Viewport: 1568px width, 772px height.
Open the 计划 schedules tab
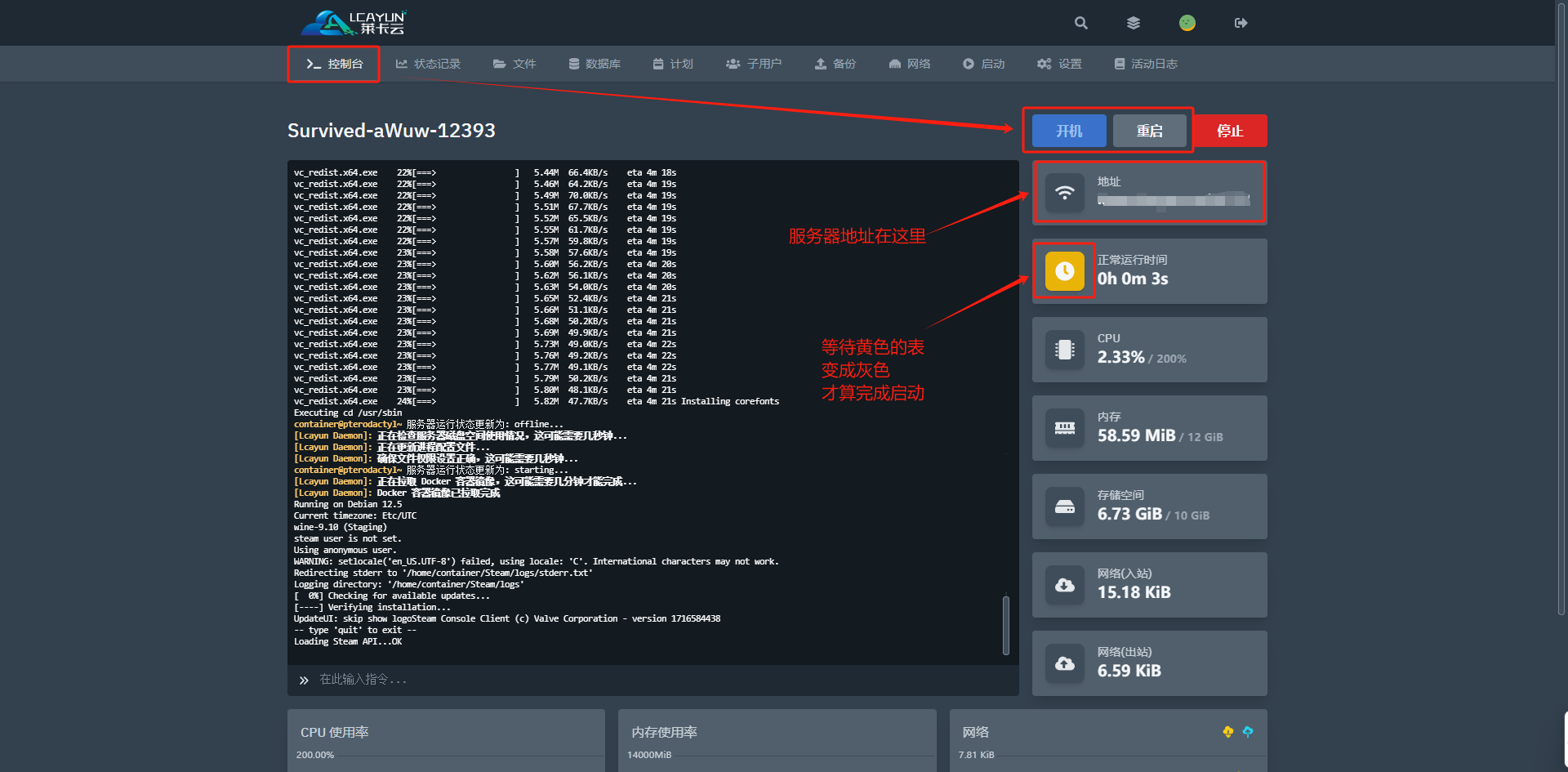673,64
